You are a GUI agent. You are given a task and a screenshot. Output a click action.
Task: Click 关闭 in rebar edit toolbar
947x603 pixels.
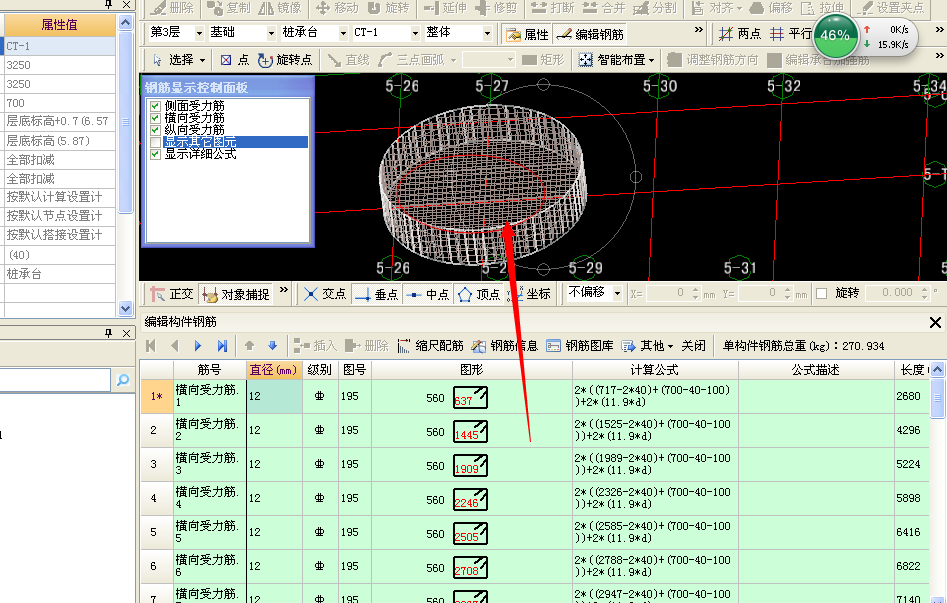pyautogui.click(x=693, y=346)
